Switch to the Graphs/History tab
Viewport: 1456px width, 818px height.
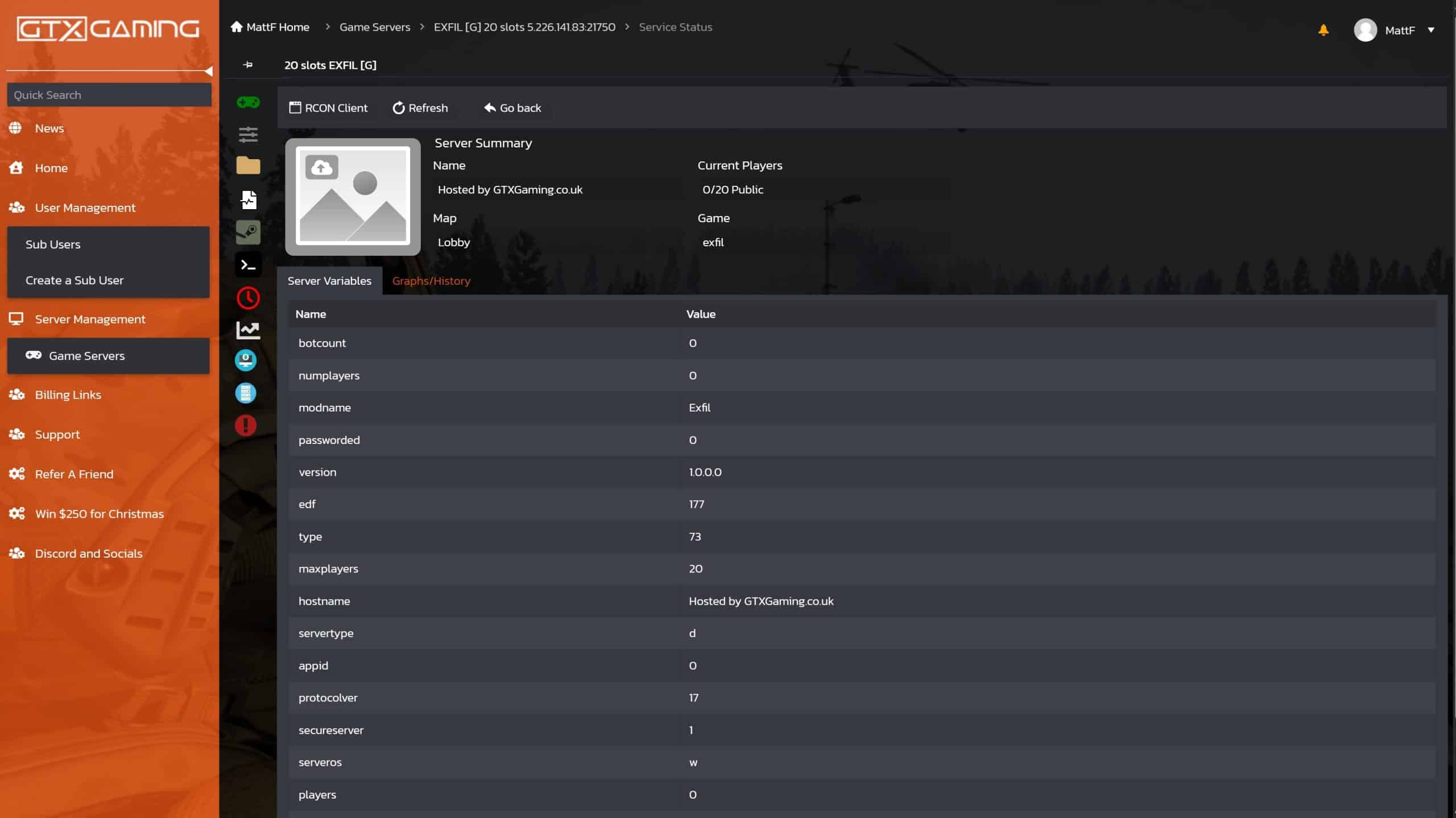(x=431, y=281)
